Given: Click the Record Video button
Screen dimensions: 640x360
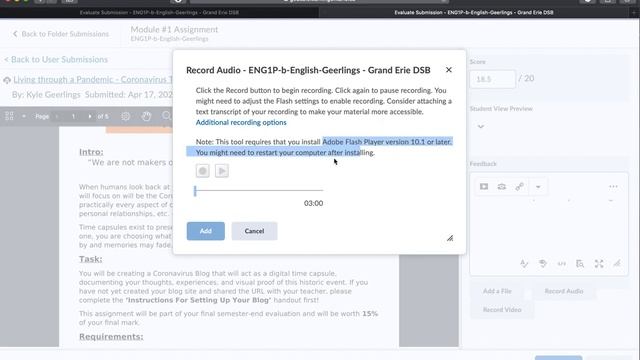Looking at the screenshot, I should (x=502, y=310).
